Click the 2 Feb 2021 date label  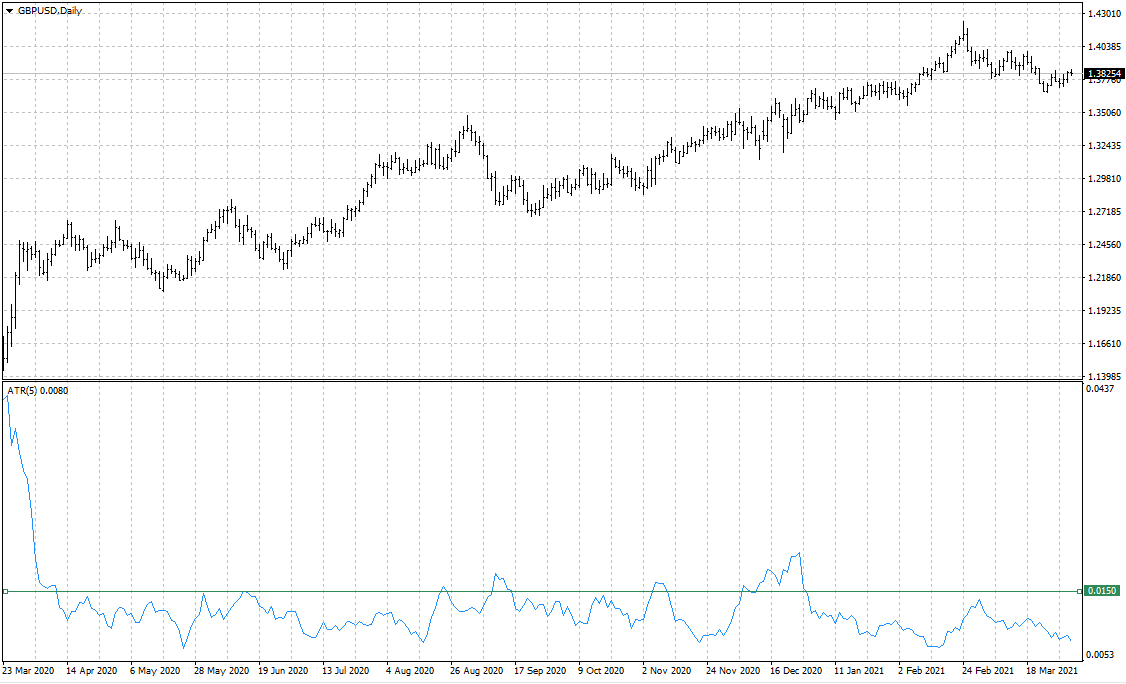coord(921,670)
